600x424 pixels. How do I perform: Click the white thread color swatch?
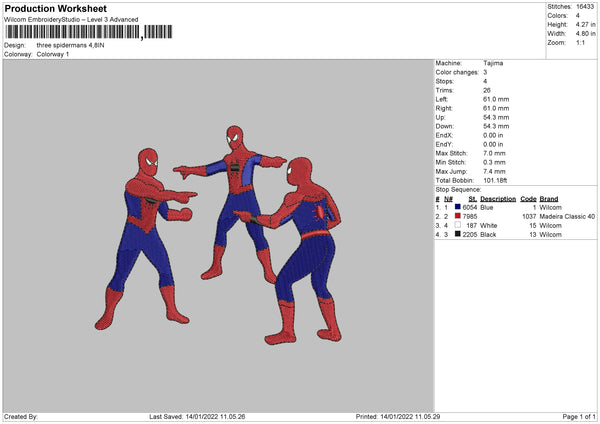coord(458,226)
